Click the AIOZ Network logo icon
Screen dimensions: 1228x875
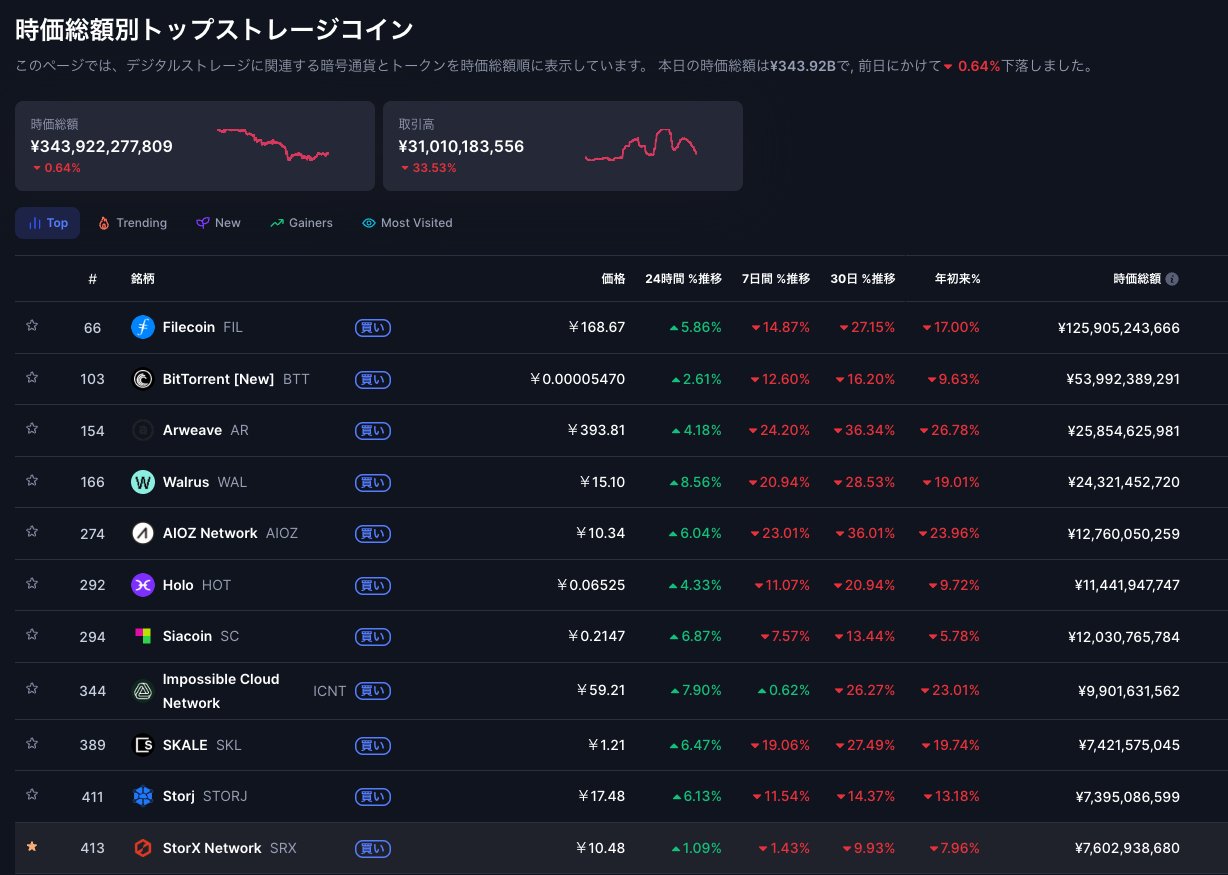(x=143, y=533)
